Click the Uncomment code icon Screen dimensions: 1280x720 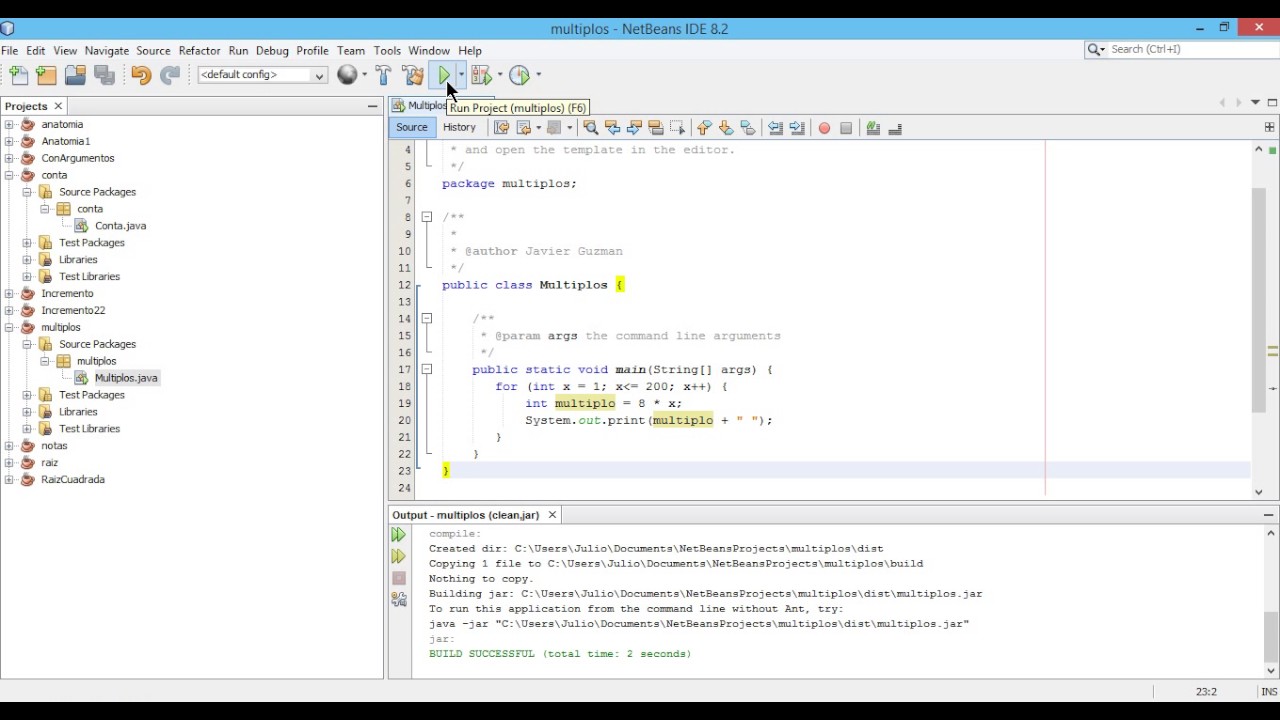pyautogui.click(x=895, y=128)
